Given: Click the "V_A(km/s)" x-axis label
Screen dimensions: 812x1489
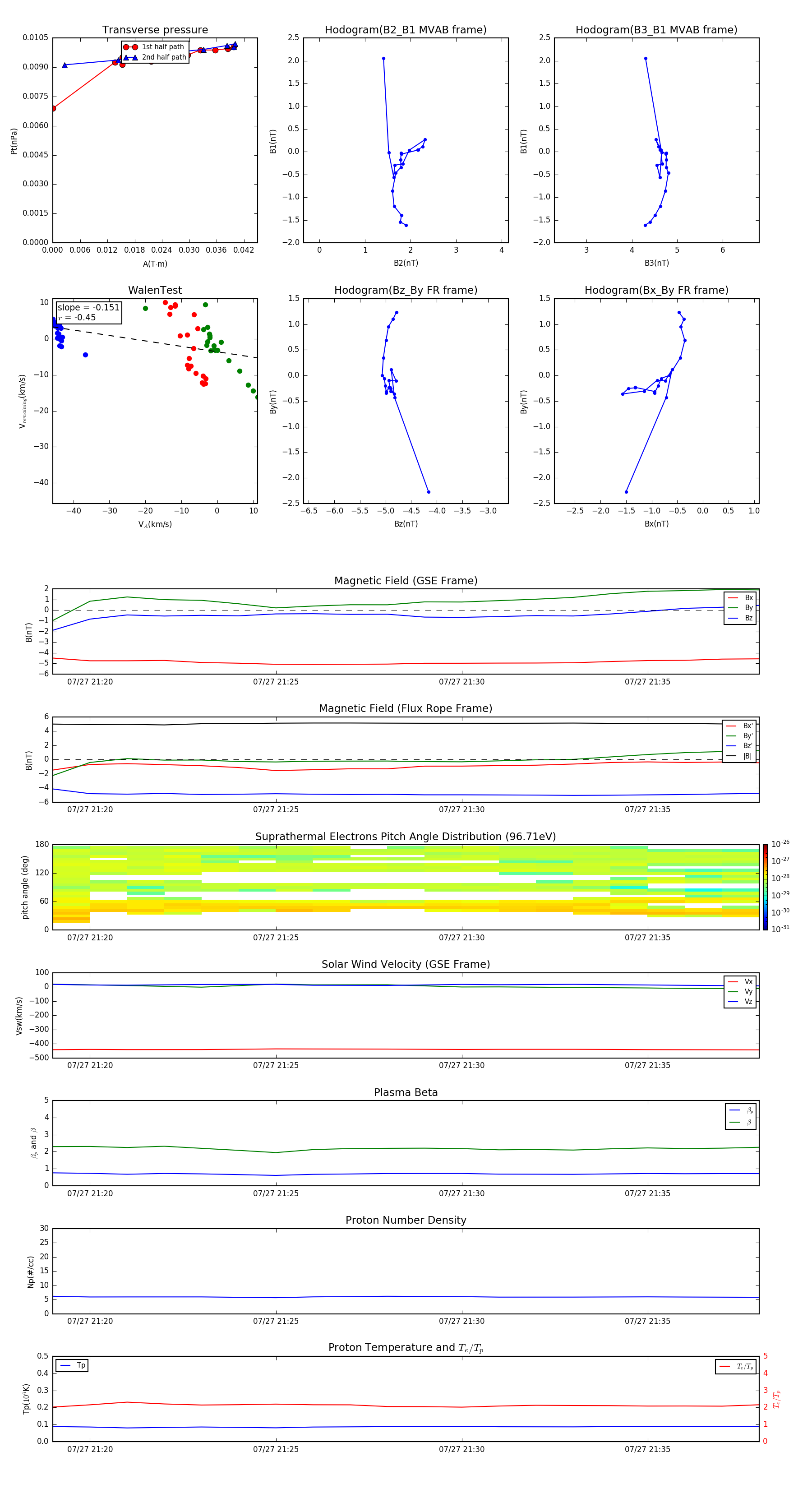Looking at the screenshot, I should (x=155, y=524).
